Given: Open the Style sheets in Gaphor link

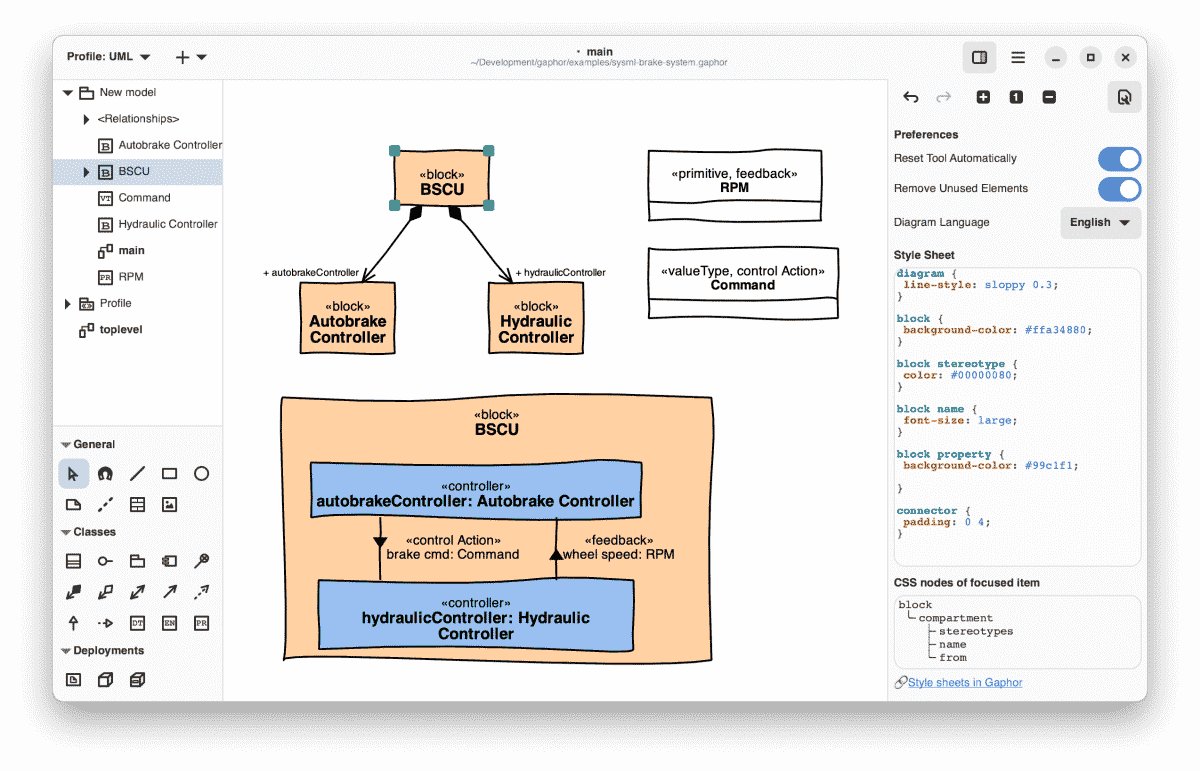Looking at the screenshot, I should [965, 682].
